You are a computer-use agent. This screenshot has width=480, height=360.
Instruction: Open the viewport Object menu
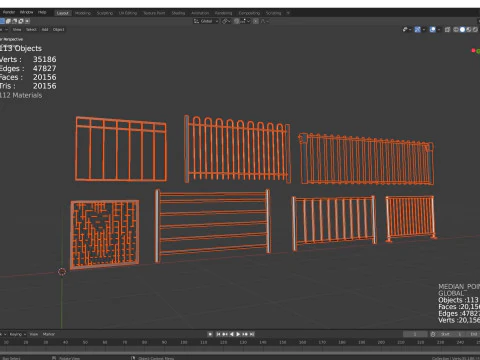[x=58, y=30]
